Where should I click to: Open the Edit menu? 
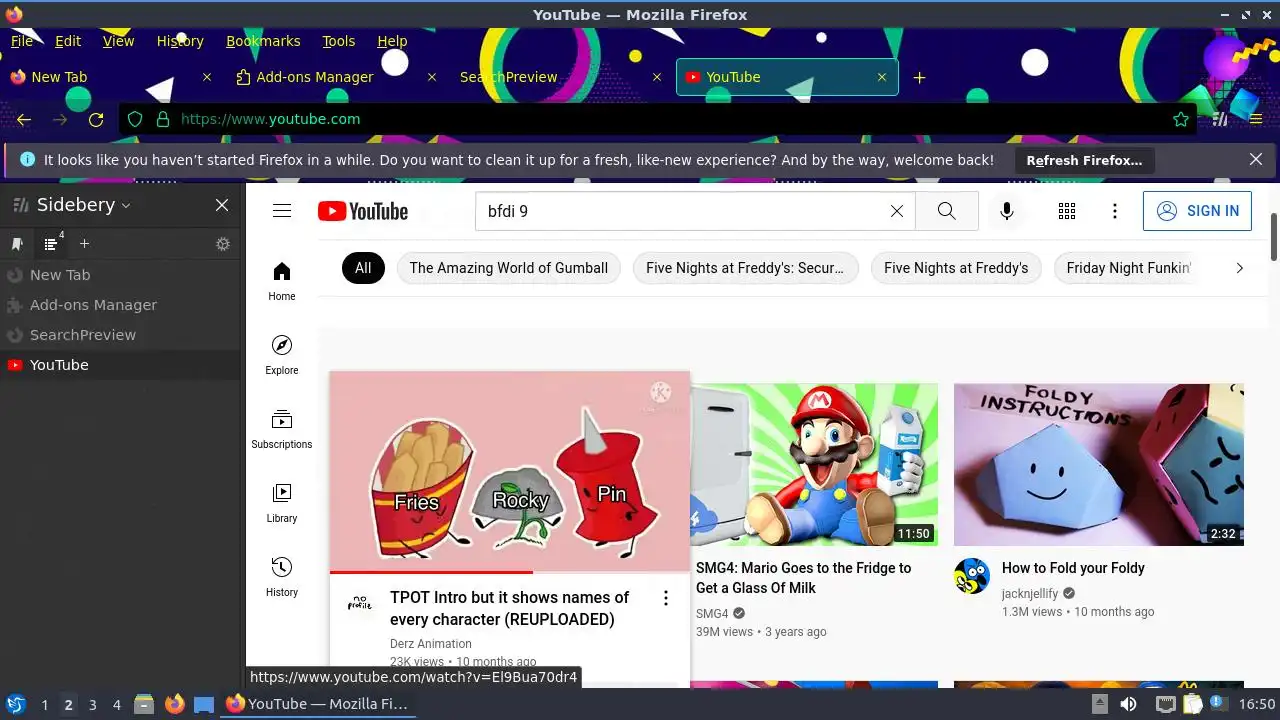coord(68,41)
